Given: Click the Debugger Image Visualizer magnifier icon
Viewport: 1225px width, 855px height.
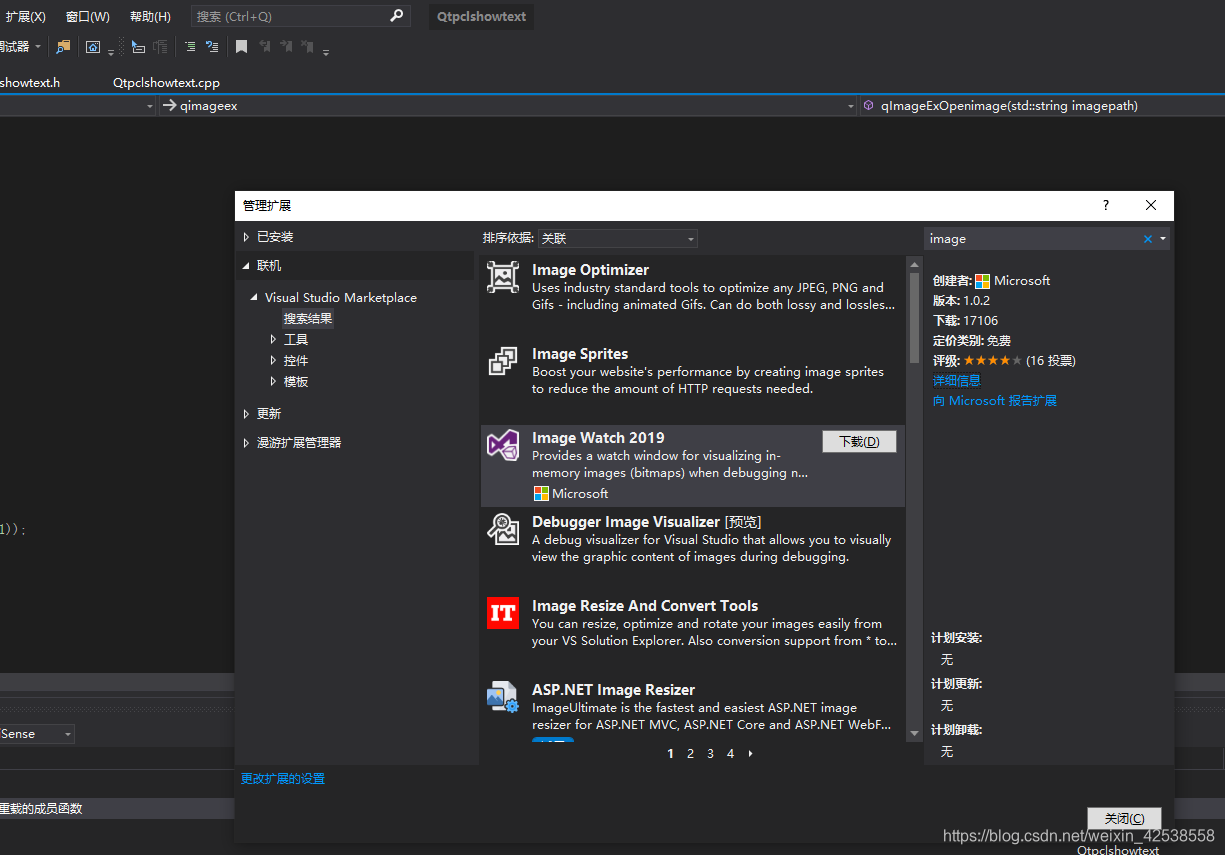Looking at the screenshot, I should click(x=503, y=529).
